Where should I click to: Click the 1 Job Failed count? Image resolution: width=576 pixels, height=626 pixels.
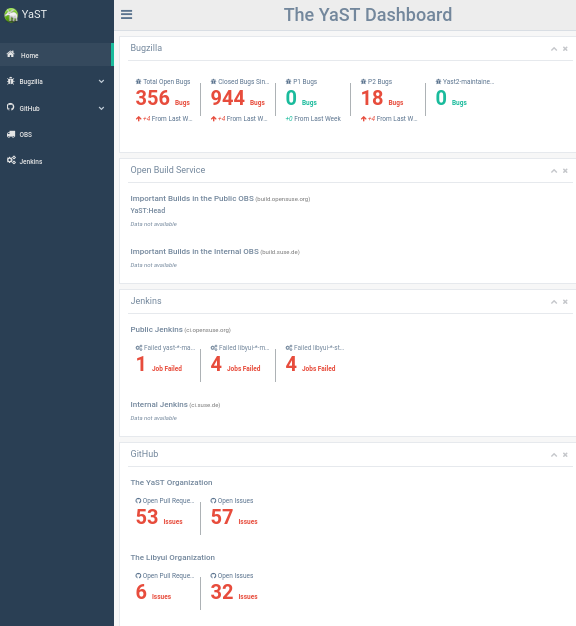point(141,364)
